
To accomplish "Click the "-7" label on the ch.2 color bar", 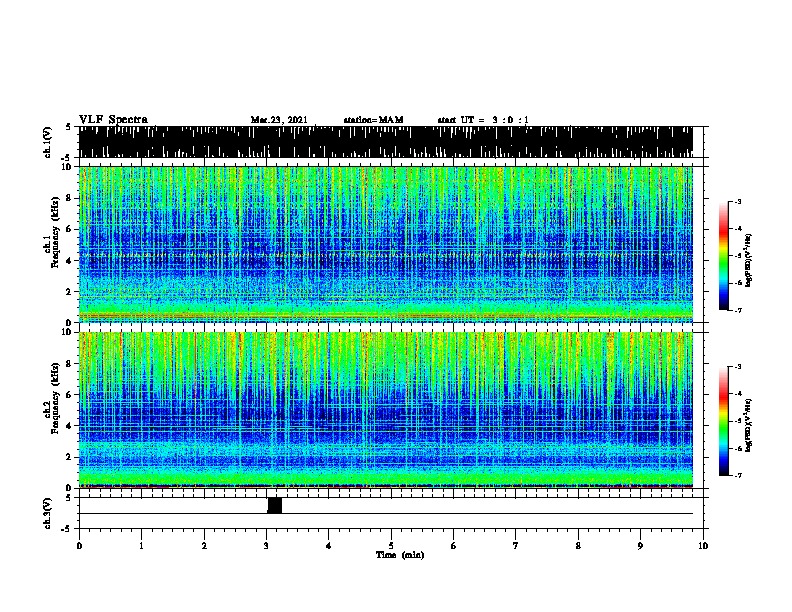I will click(738, 476).
